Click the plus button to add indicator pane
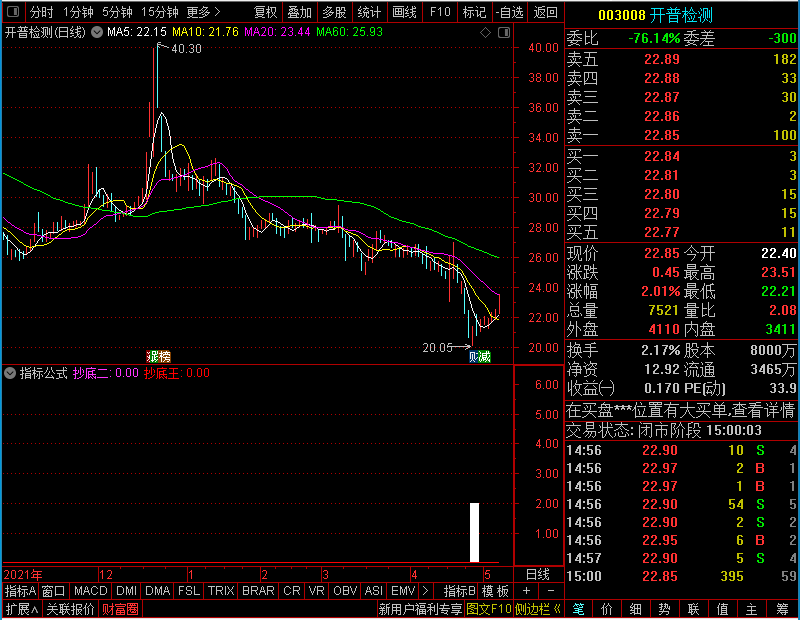 click(x=526, y=591)
